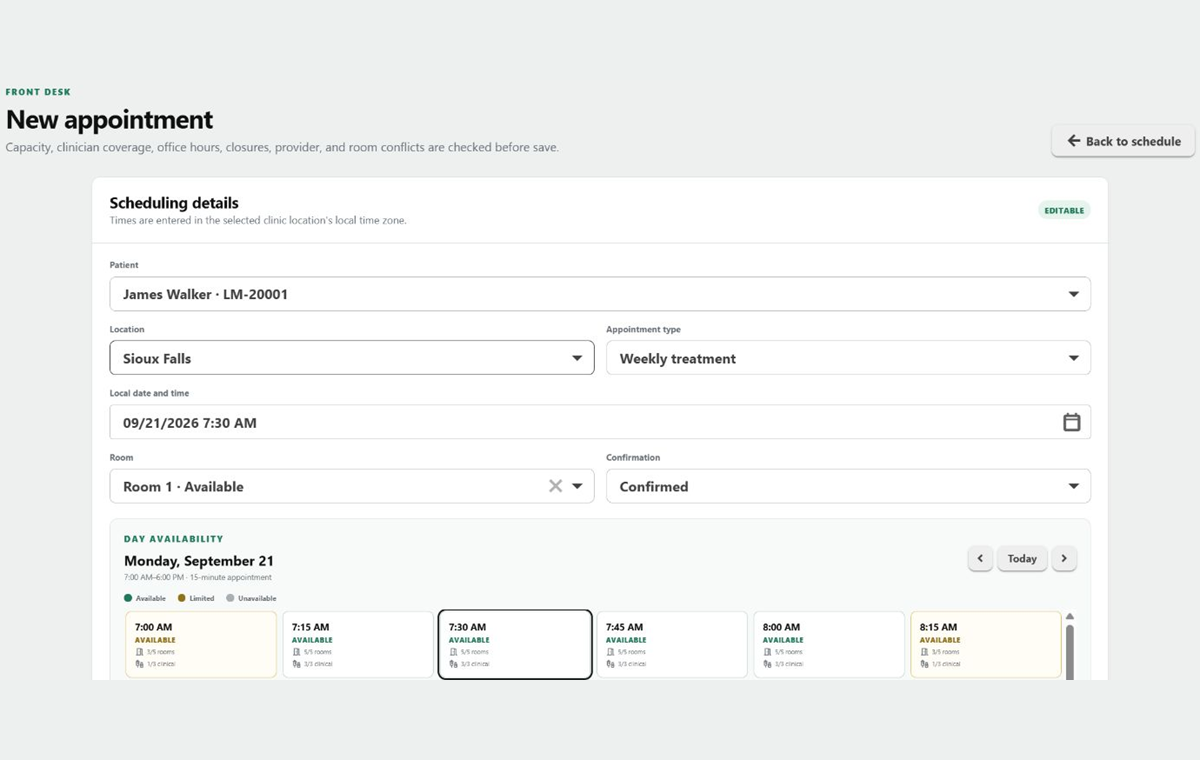The image size is (1200, 760).
Task: Select the 7:45 AM time slot
Action: point(672,645)
